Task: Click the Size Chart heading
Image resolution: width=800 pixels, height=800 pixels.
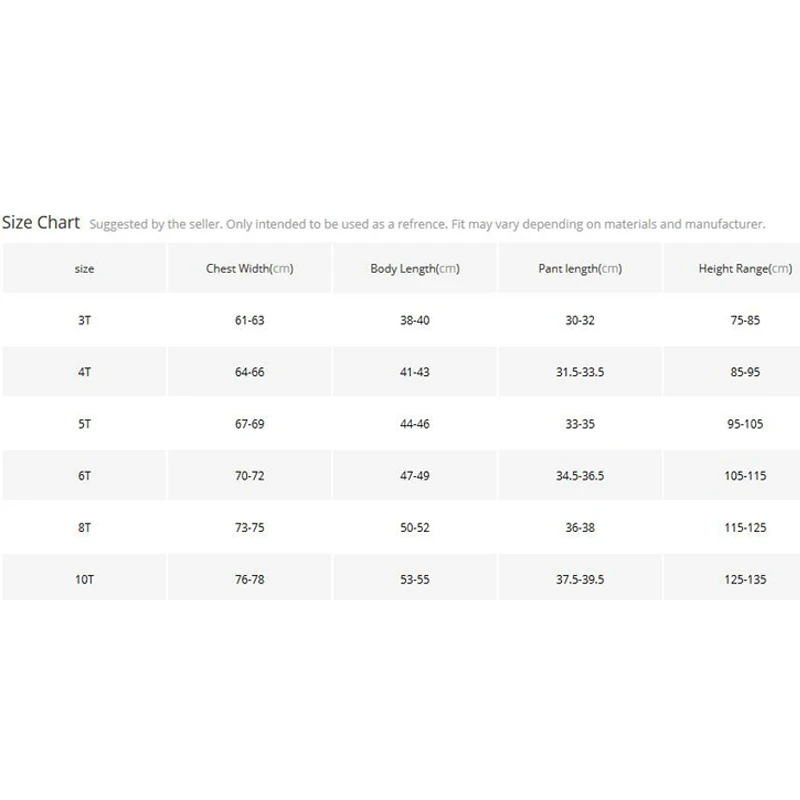Action: coord(41,222)
